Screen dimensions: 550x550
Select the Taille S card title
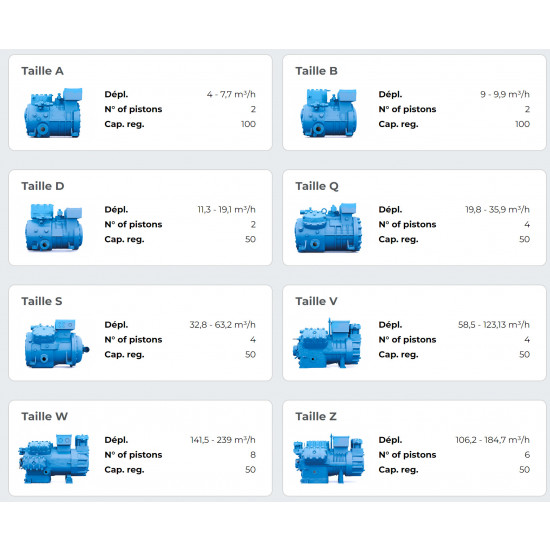pos(42,301)
